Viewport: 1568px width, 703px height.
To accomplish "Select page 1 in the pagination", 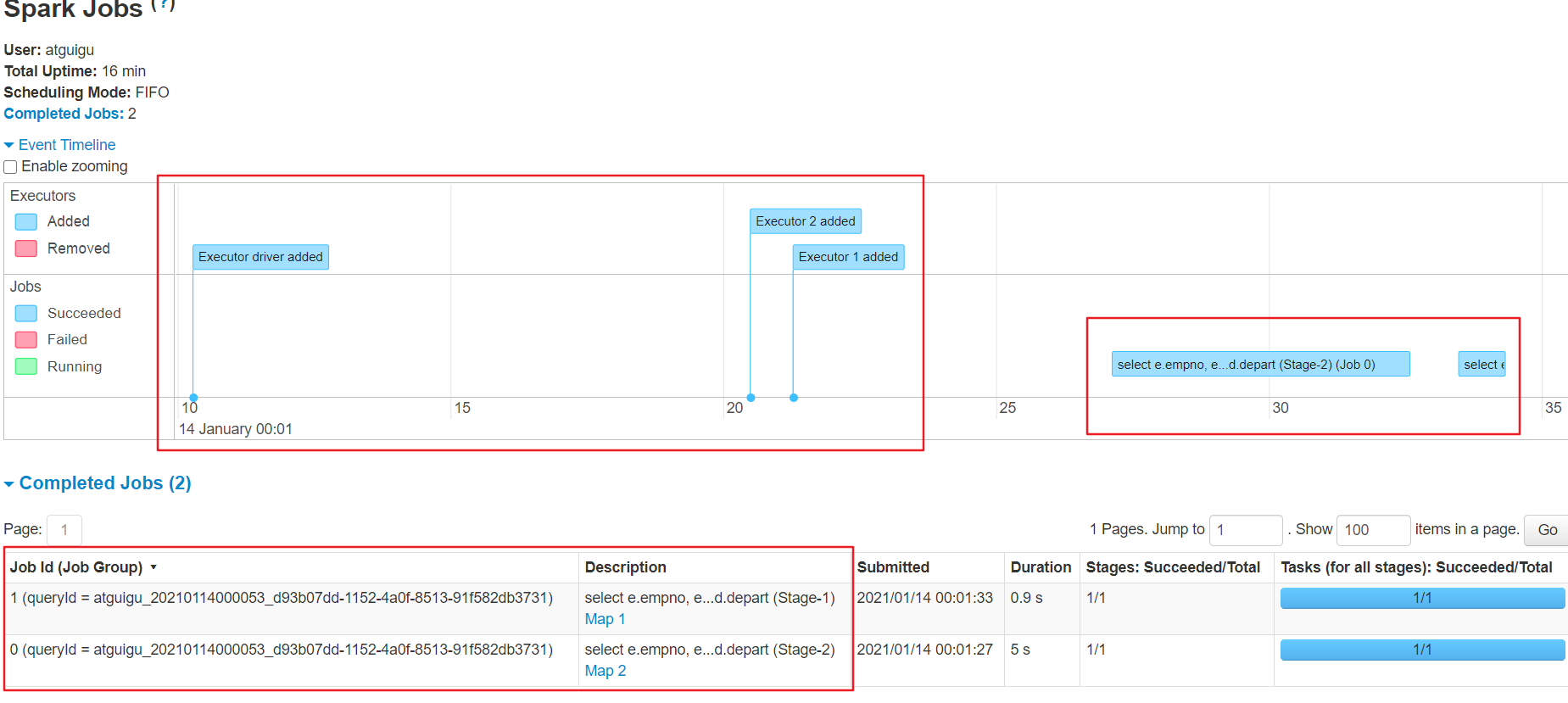I will click(64, 530).
